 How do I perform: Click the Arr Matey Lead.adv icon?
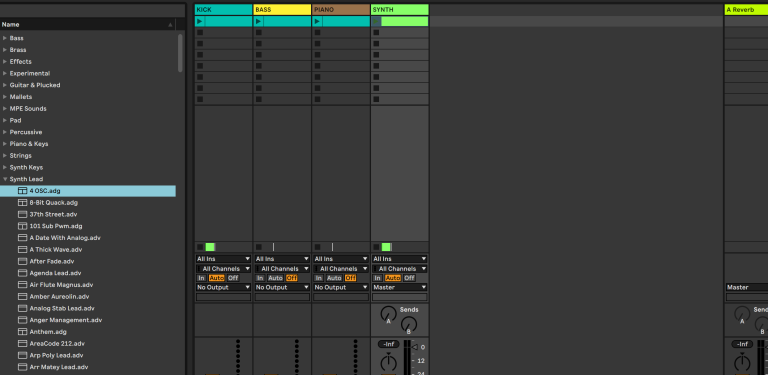pyautogui.click(x=22, y=367)
